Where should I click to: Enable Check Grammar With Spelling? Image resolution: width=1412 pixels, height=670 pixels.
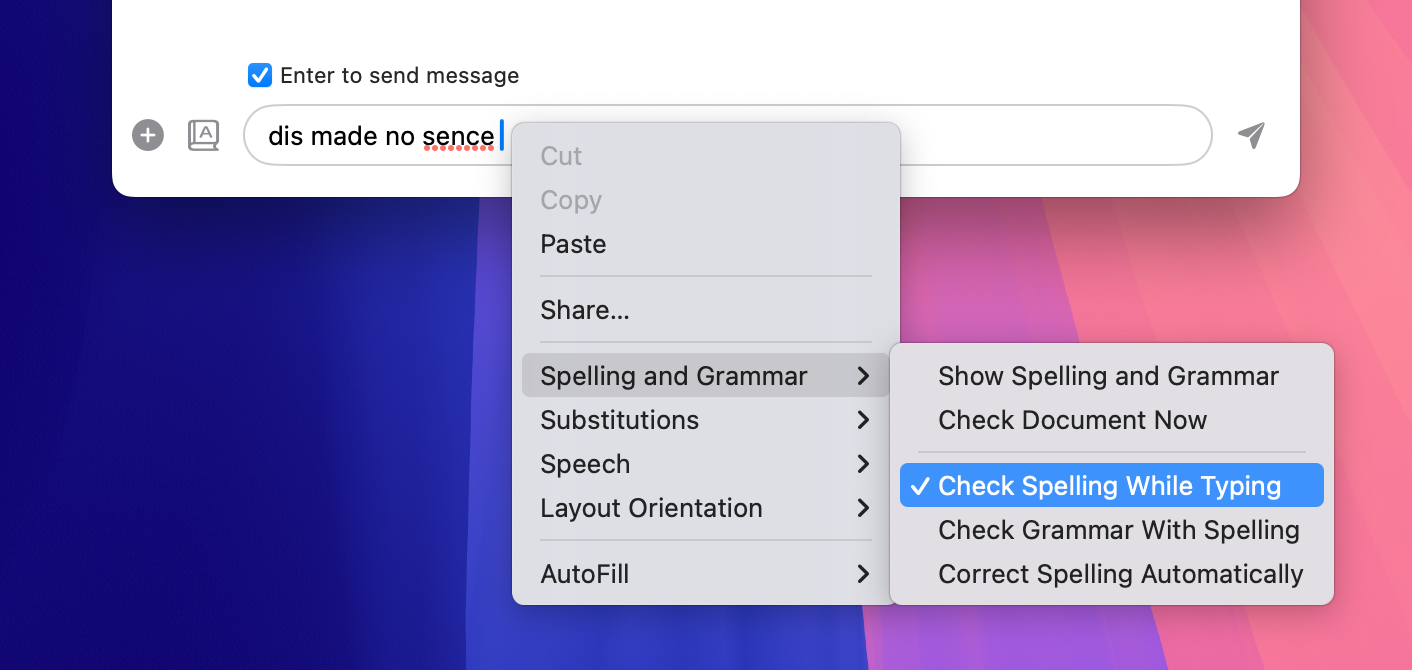click(x=1118, y=530)
